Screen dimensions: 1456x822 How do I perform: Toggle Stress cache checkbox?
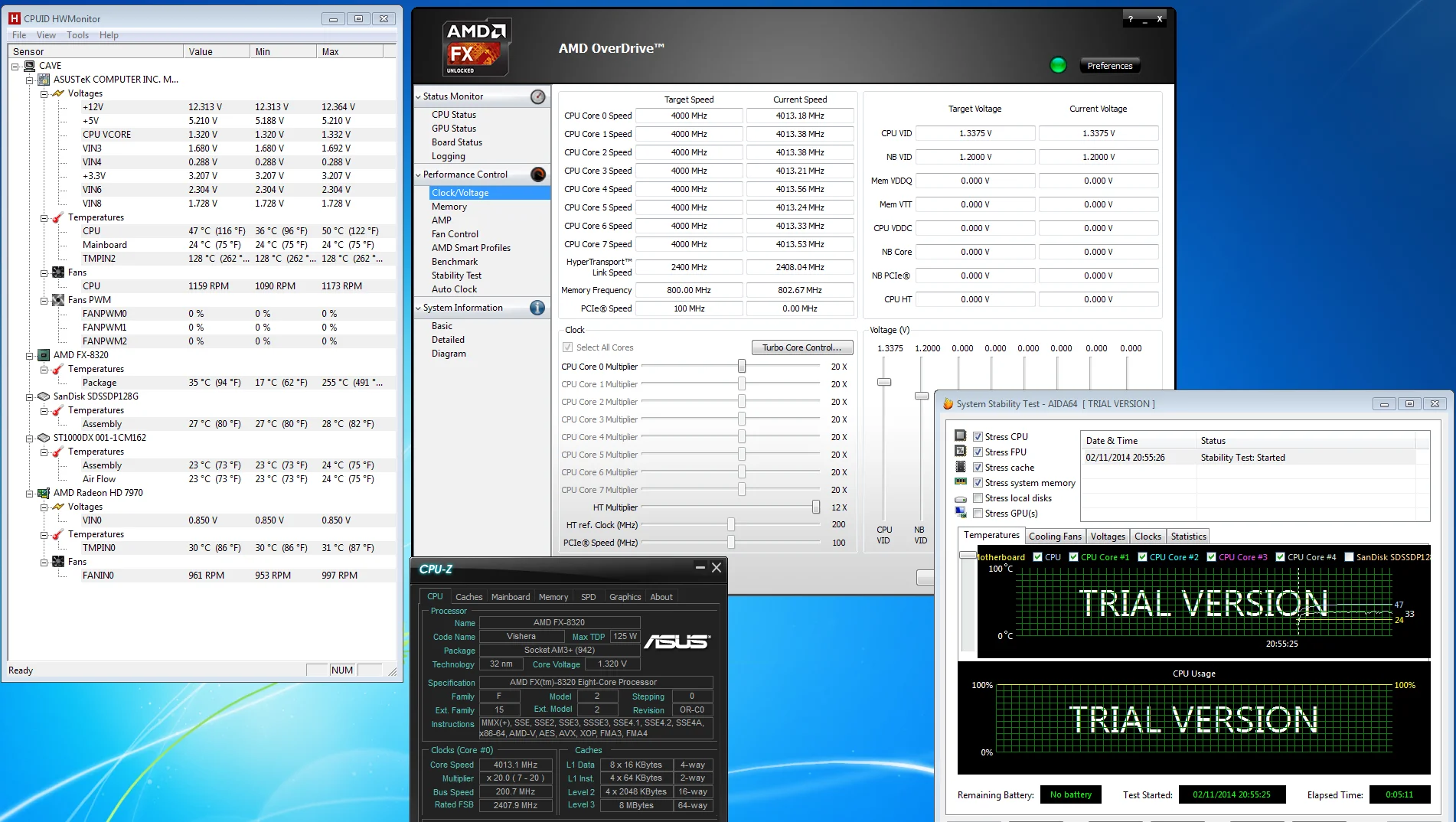[x=978, y=468]
